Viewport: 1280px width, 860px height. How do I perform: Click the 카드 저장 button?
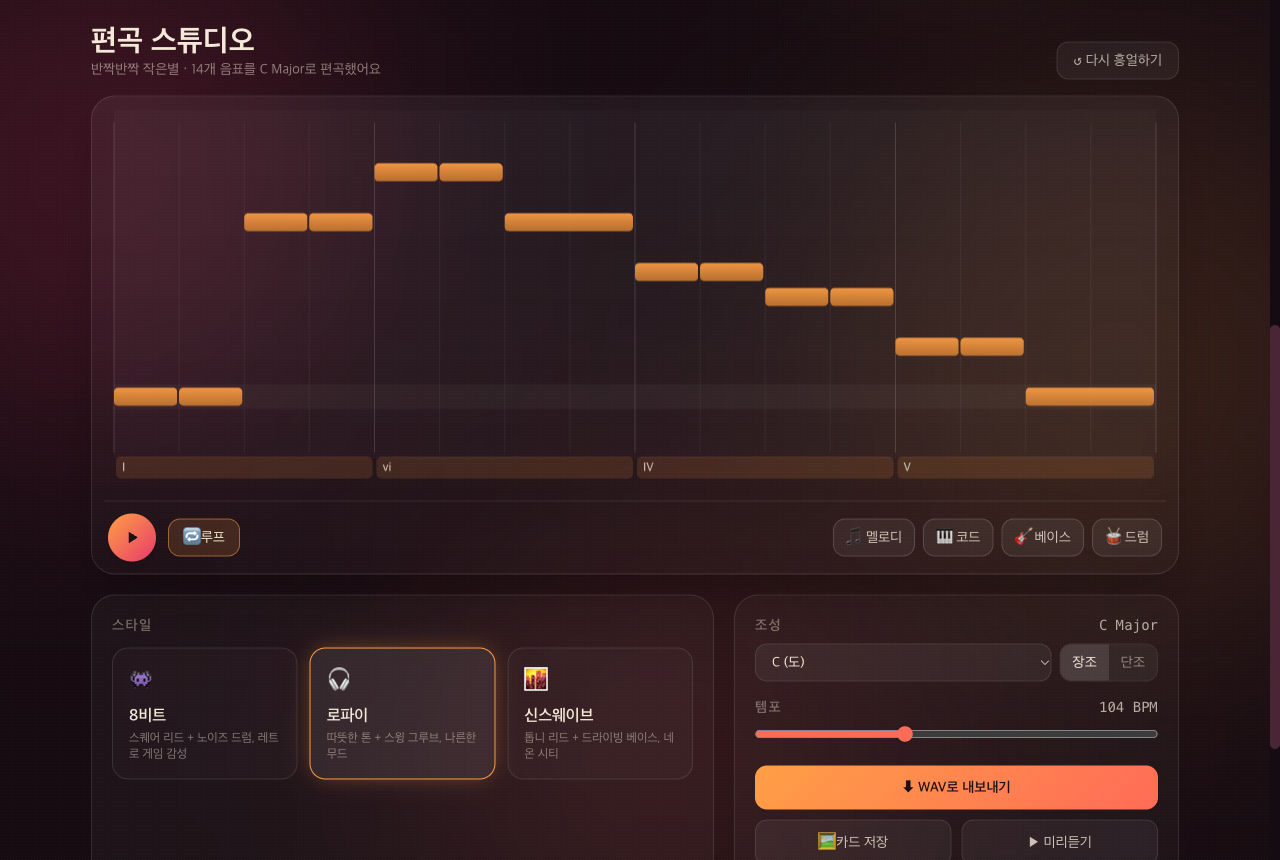853,841
